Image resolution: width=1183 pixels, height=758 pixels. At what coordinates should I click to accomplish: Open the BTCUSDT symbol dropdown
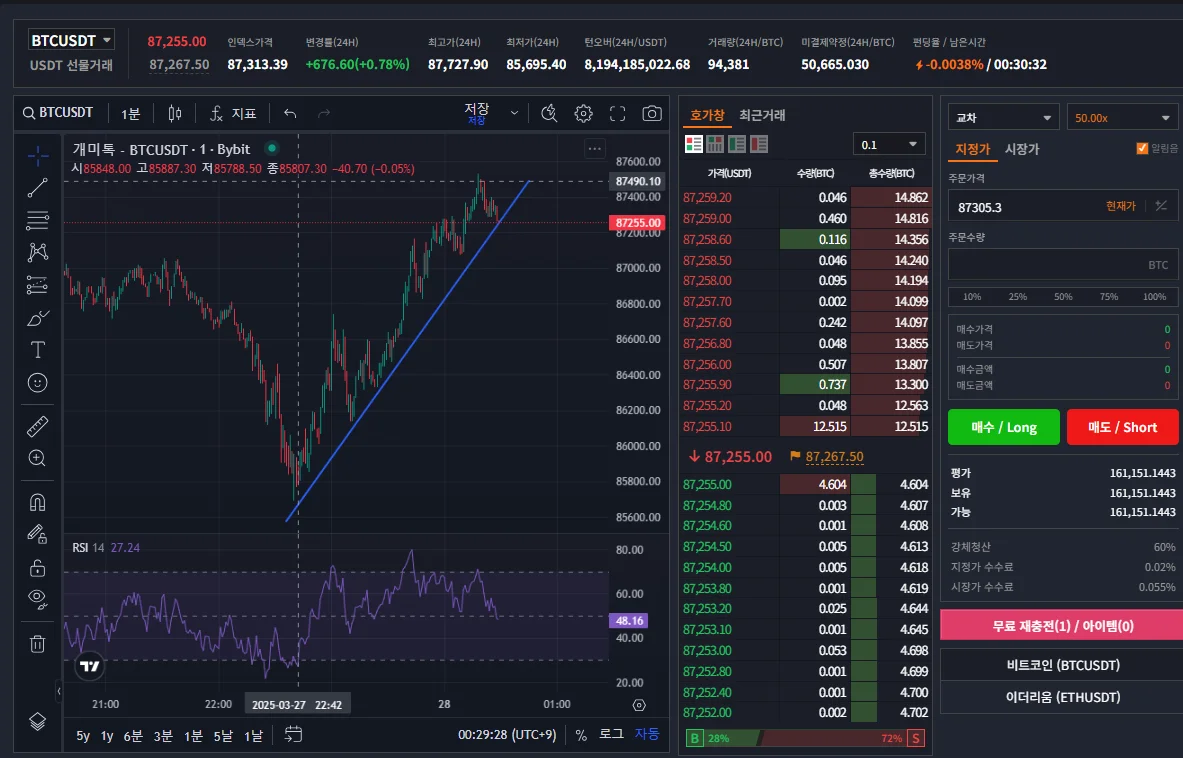pyautogui.click(x=71, y=40)
